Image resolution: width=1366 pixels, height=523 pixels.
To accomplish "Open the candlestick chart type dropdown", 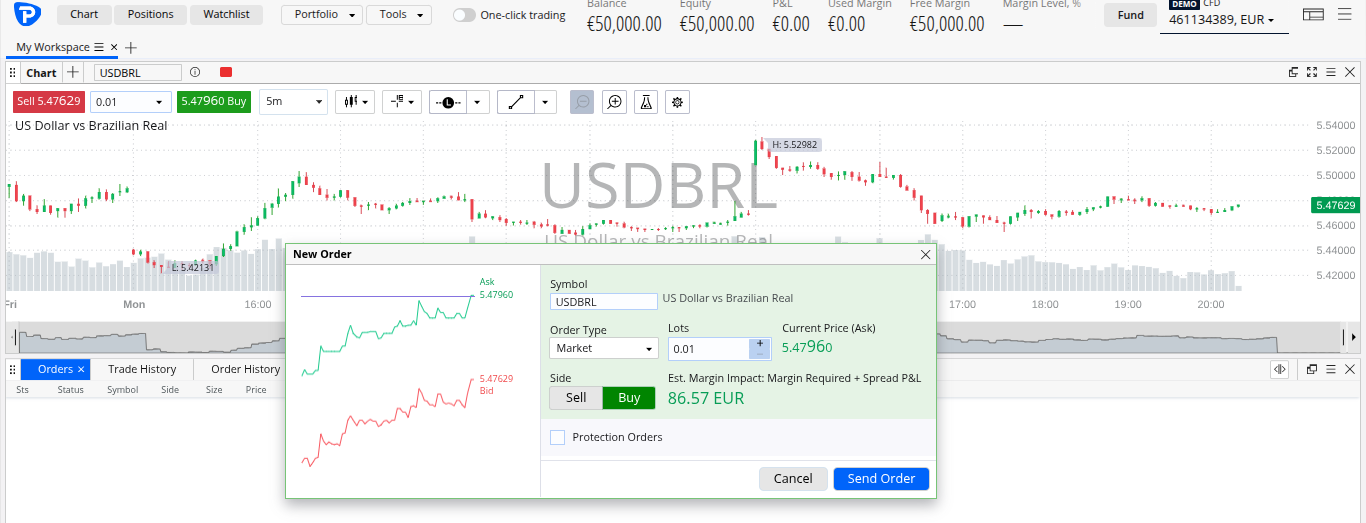I will pos(356,102).
